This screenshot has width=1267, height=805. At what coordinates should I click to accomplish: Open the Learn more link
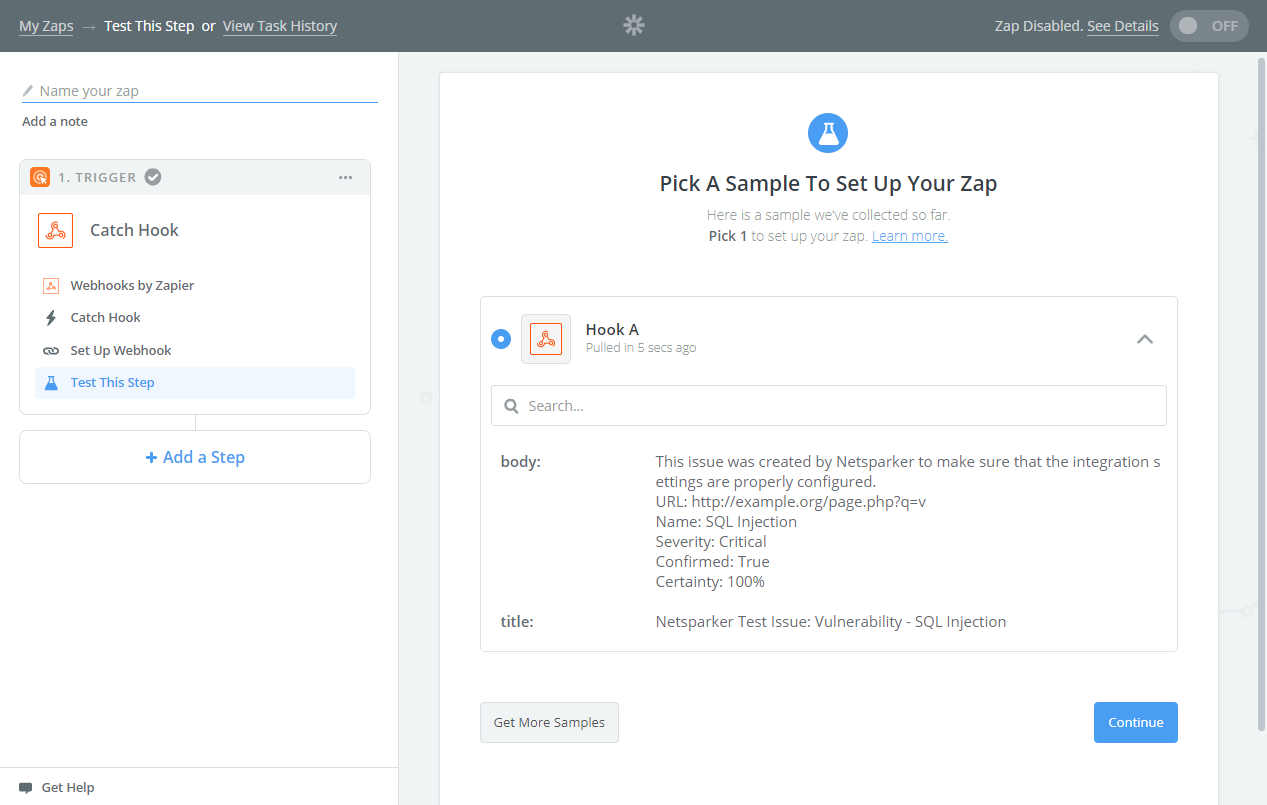click(908, 235)
